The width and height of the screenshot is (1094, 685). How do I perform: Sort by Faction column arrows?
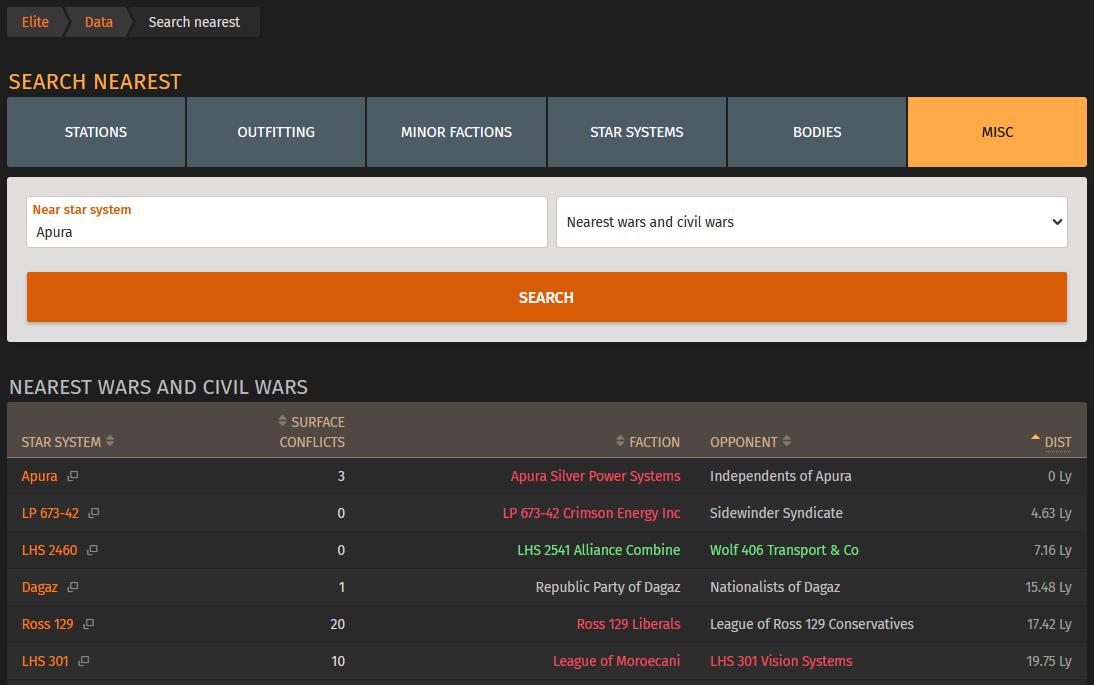[620, 442]
